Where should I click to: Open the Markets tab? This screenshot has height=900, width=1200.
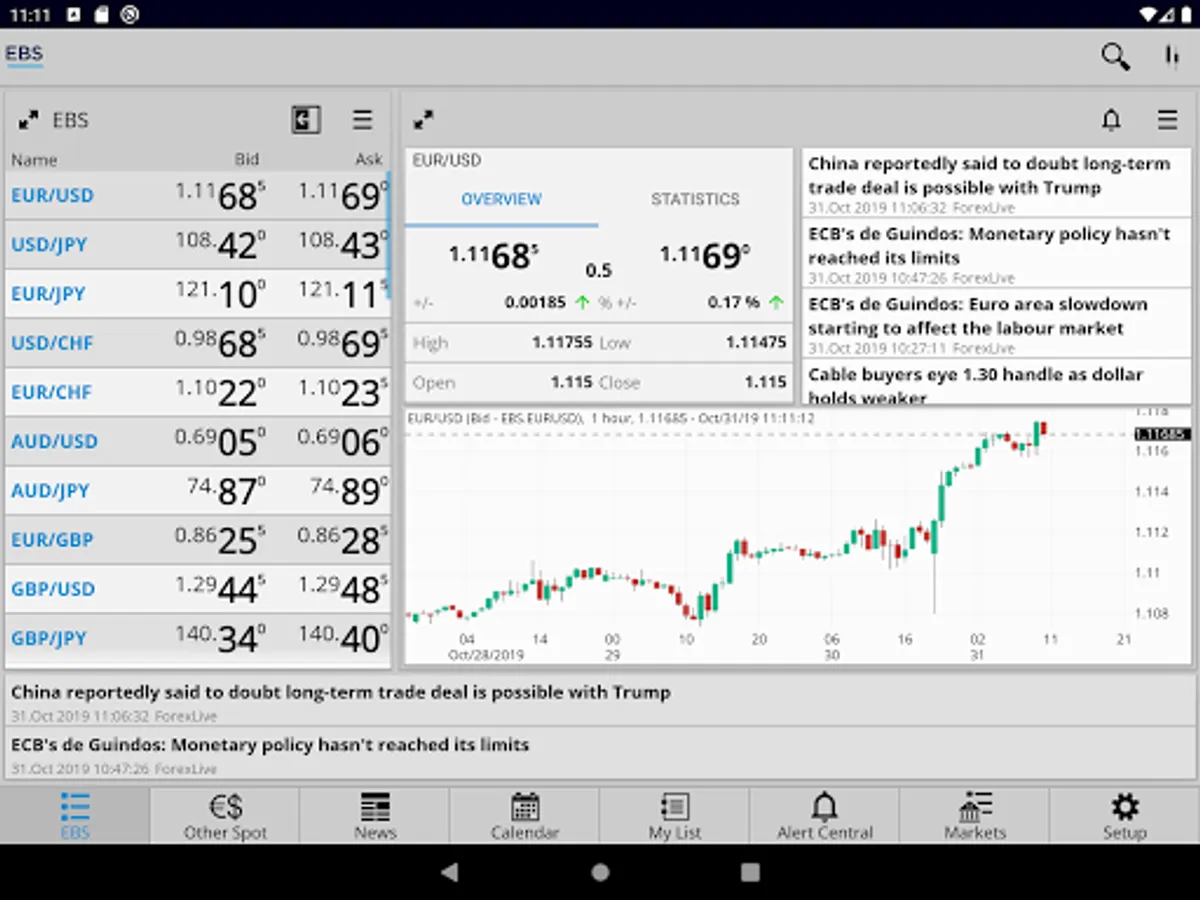975,815
